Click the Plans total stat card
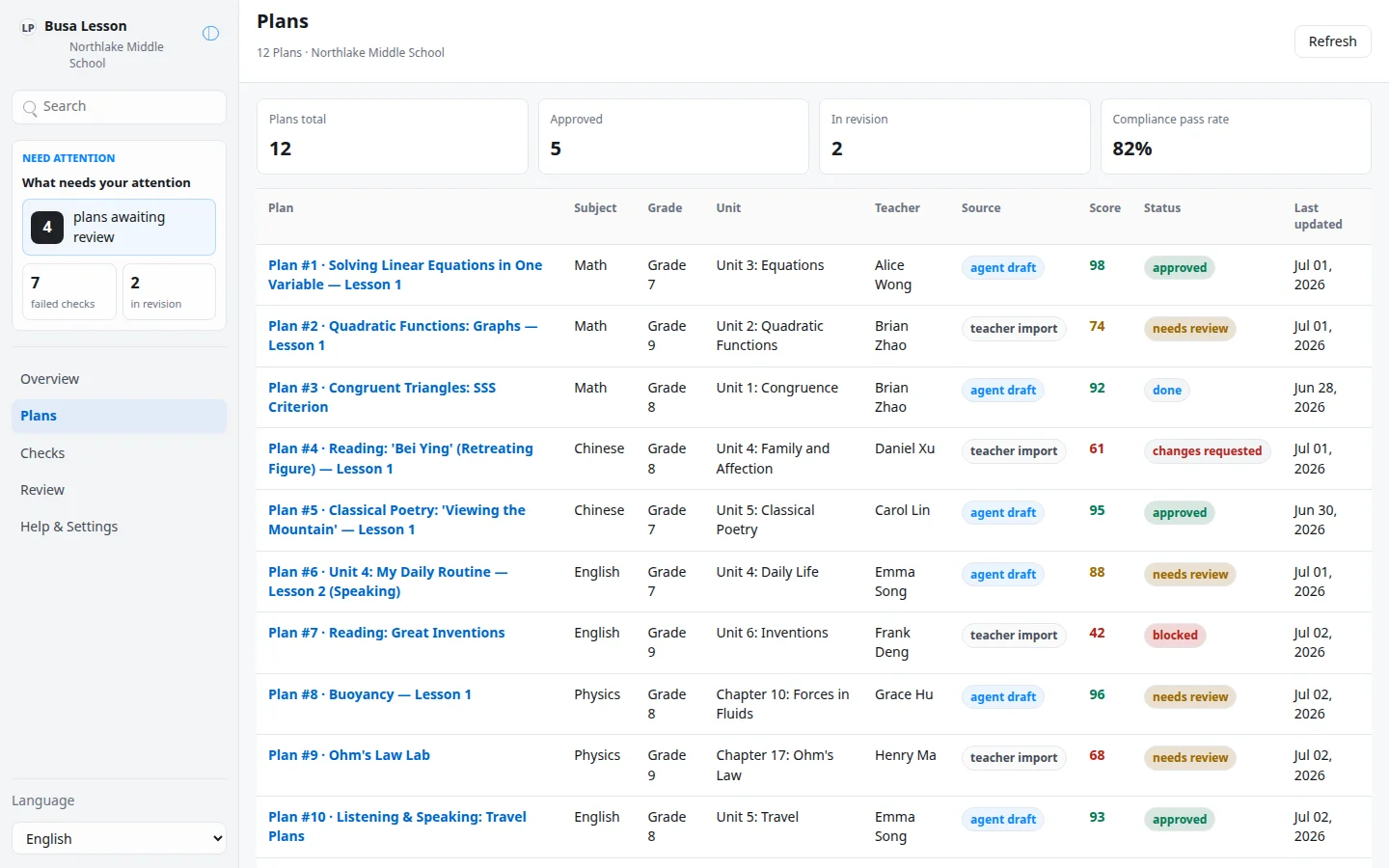This screenshot has width=1389, height=868. (x=392, y=136)
